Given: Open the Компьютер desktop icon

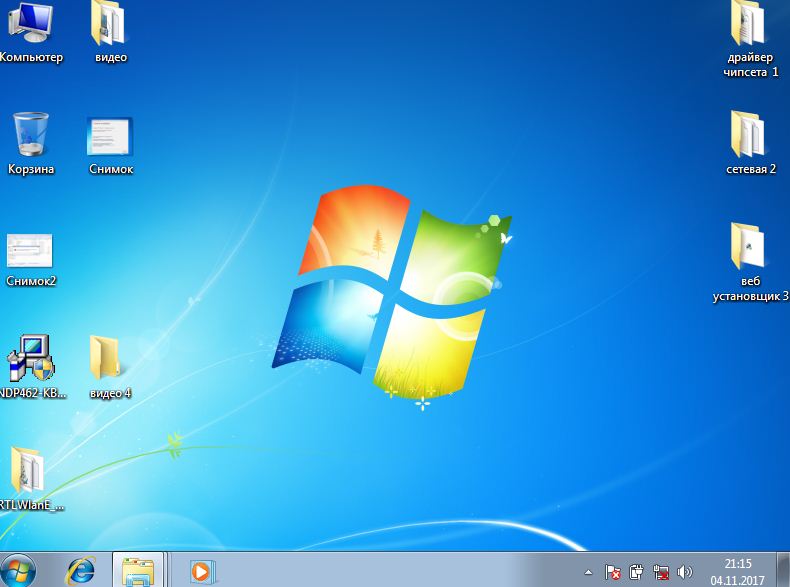Looking at the screenshot, I should click(28, 24).
